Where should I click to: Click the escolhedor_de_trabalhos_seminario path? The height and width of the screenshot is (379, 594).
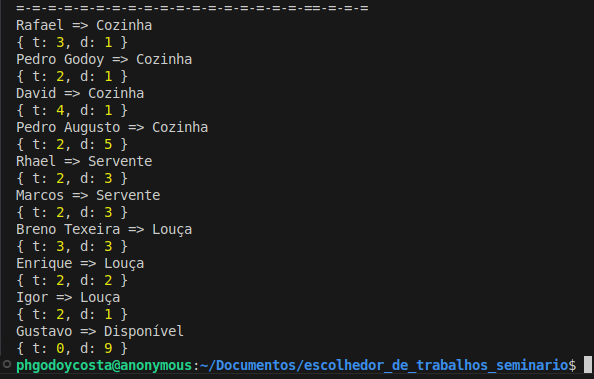pos(436,365)
